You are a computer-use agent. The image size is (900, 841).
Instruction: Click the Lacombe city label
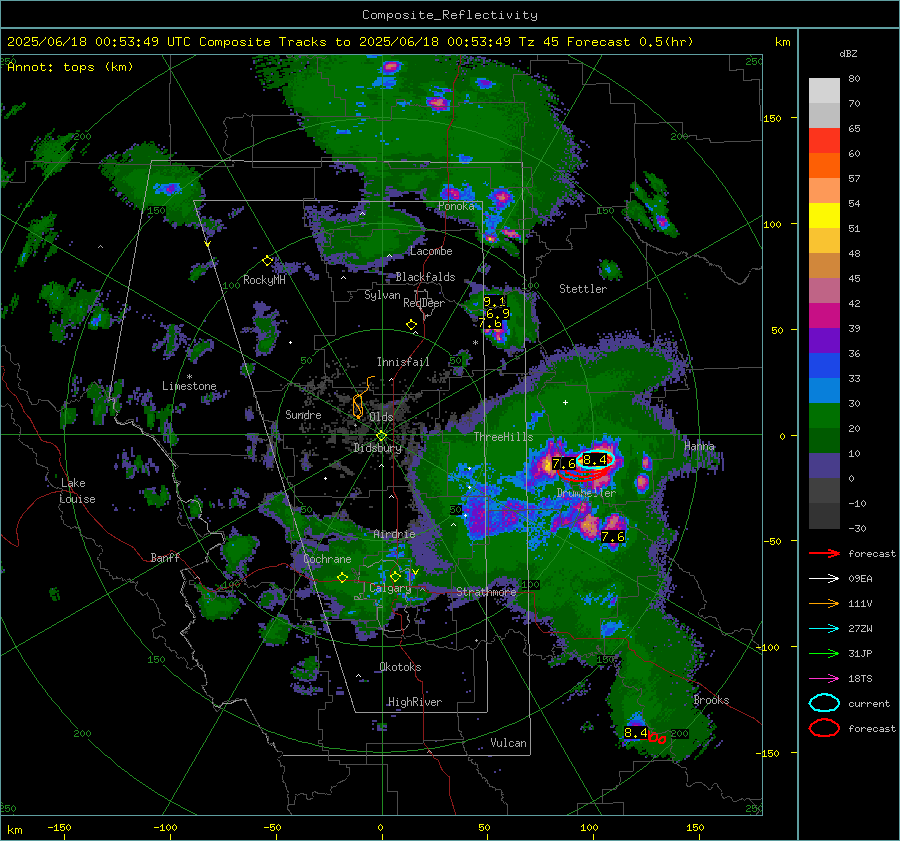431,251
